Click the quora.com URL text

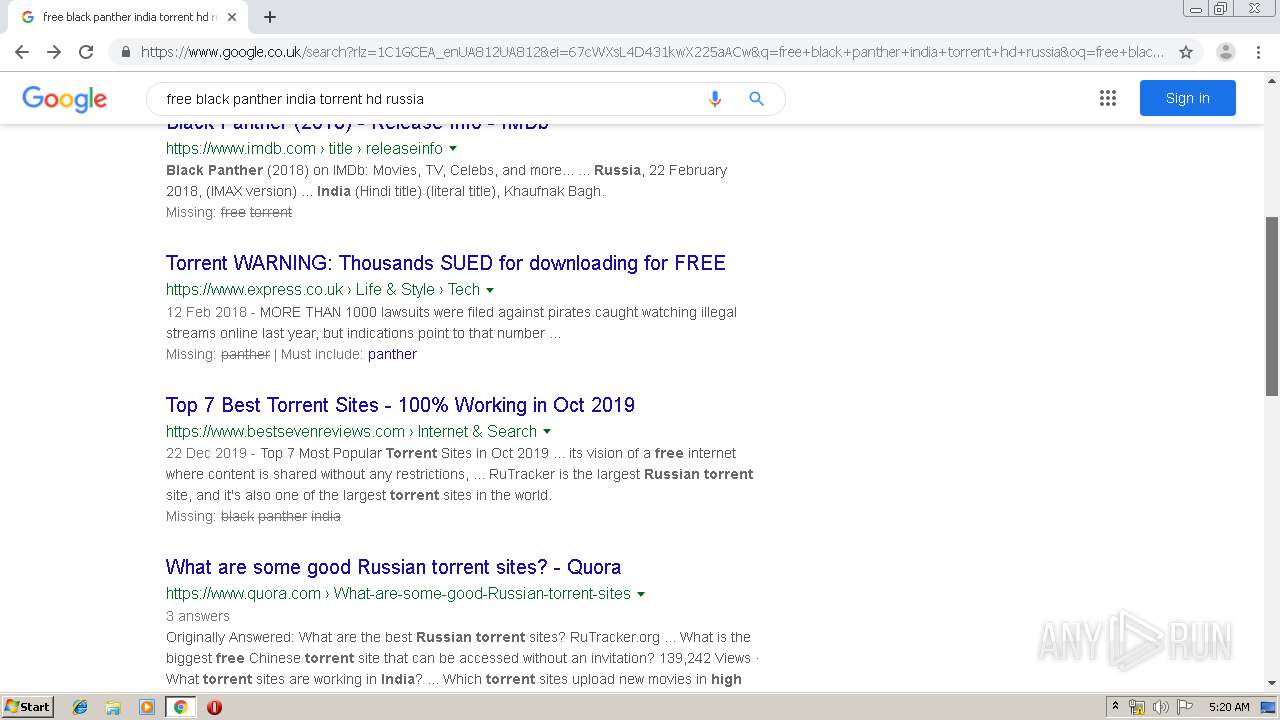point(398,593)
